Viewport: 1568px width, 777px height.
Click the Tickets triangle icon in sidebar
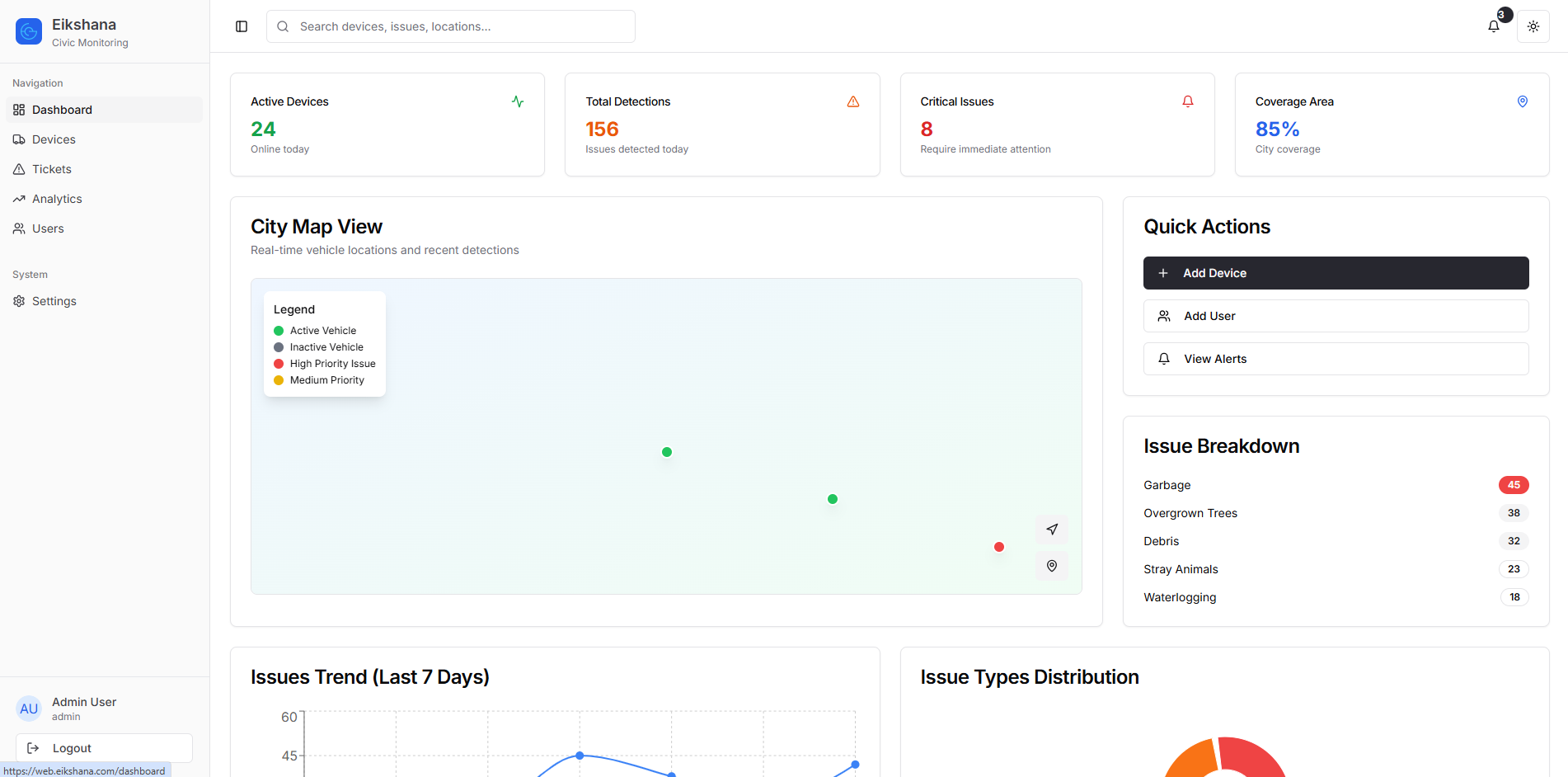tap(19, 169)
